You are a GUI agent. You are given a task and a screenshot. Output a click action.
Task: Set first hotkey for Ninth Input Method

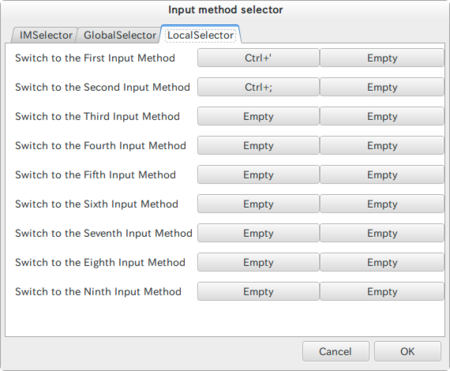[258, 292]
